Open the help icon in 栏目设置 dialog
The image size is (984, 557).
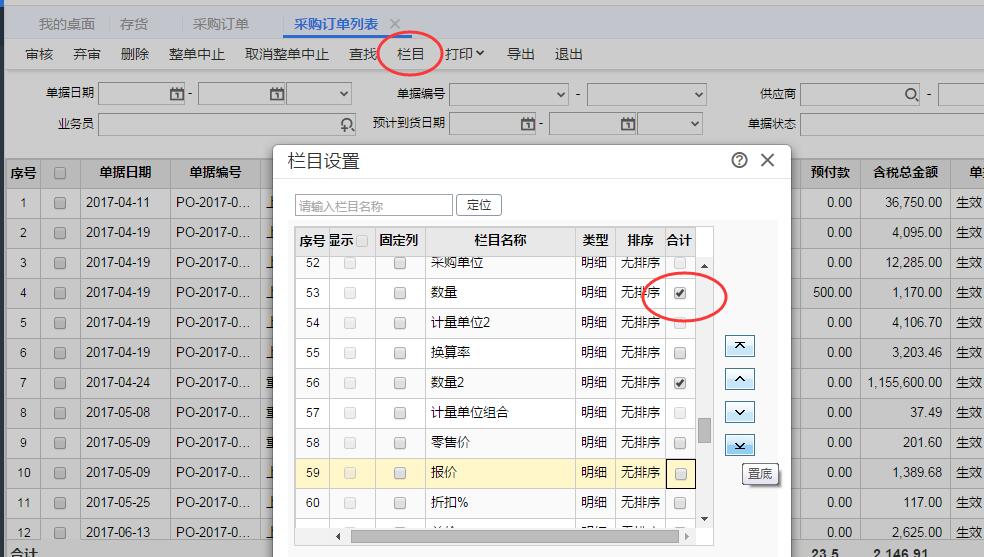740,160
